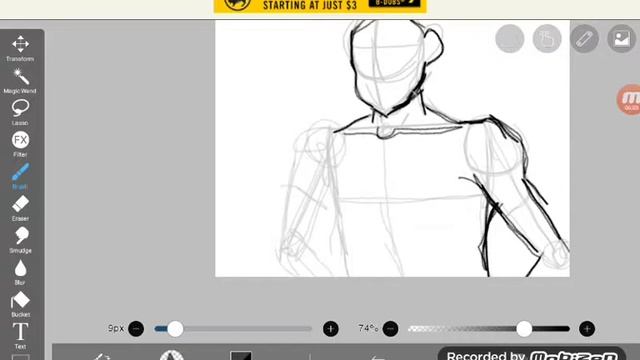Open the stabilizer hand icon button
This screenshot has width=640, height=360.
(x=547, y=39)
